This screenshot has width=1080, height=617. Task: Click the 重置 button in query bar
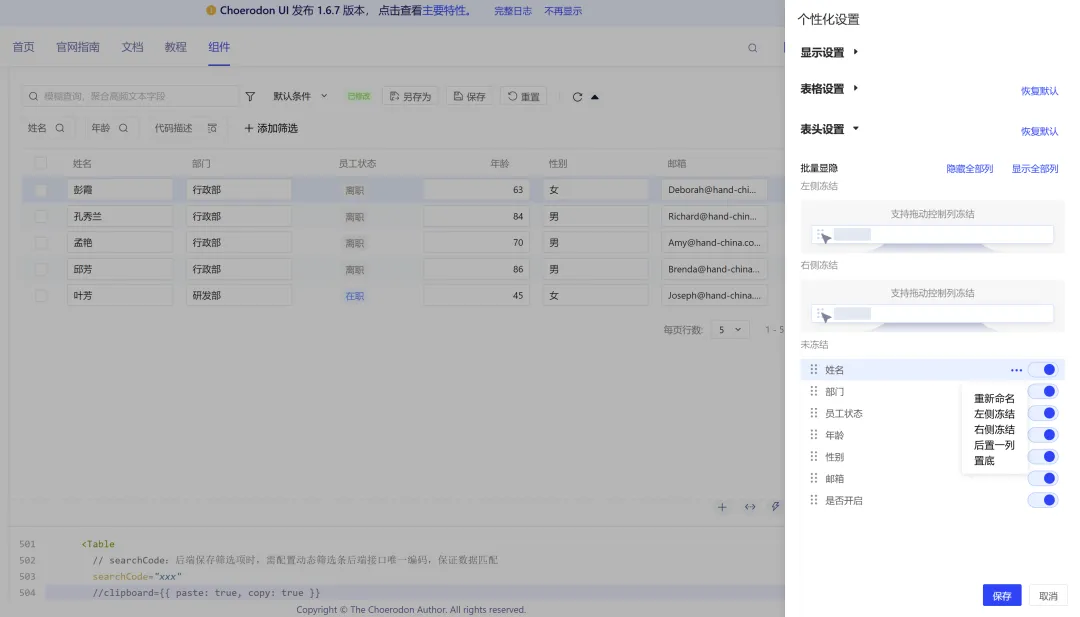(x=523, y=96)
